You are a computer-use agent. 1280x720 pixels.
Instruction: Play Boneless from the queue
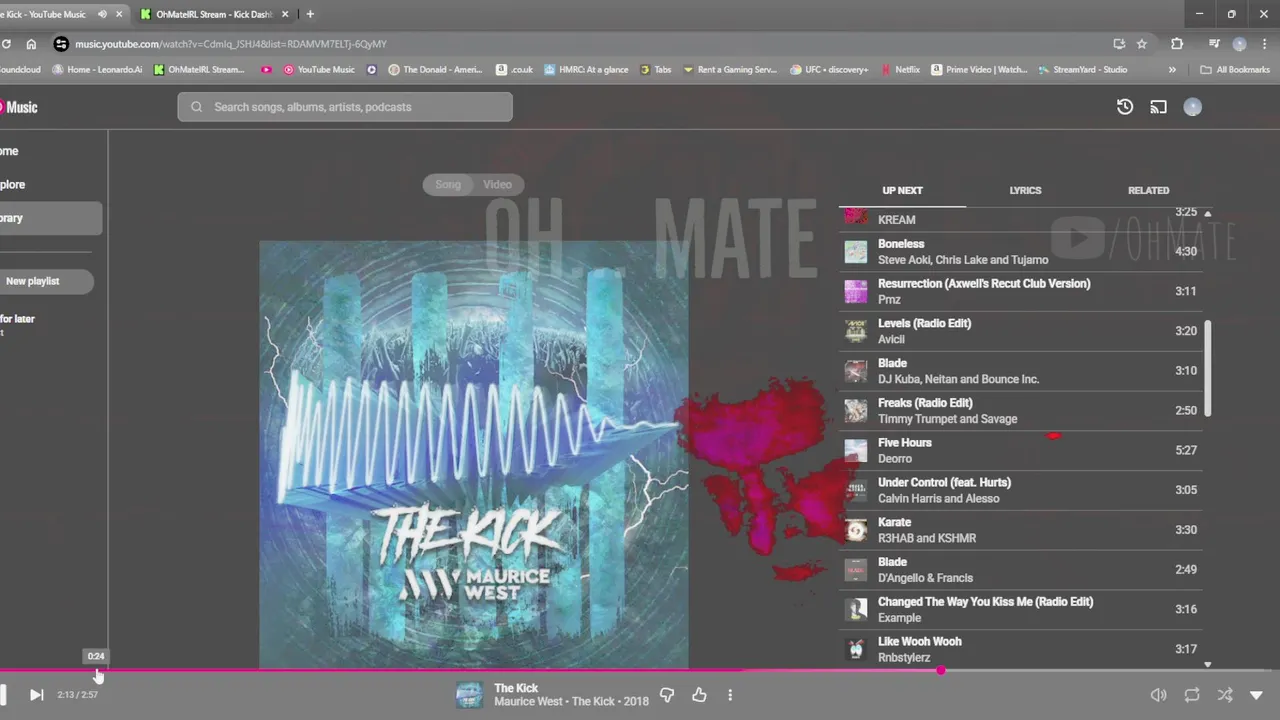click(x=1020, y=251)
